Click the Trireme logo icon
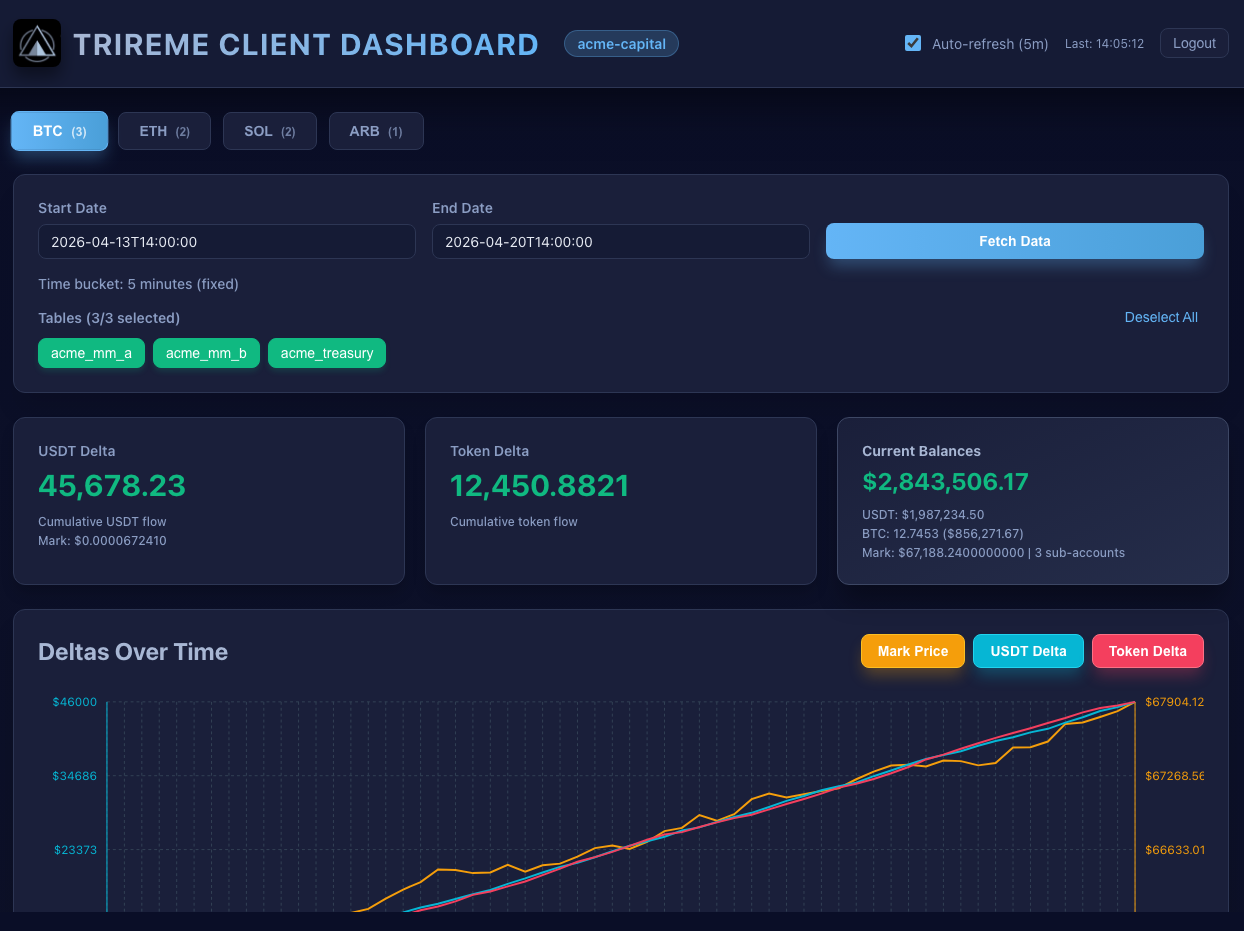Viewport: 1244px width, 931px height. [x=37, y=44]
